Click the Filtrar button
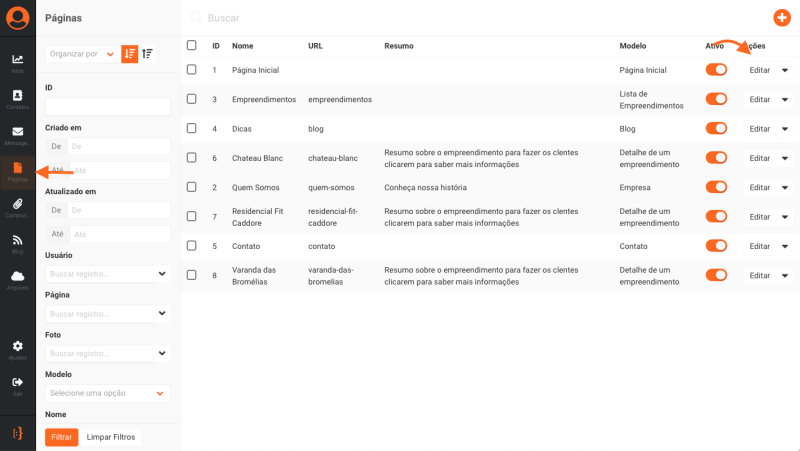Viewport: 800px width, 451px height. coord(61,437)
